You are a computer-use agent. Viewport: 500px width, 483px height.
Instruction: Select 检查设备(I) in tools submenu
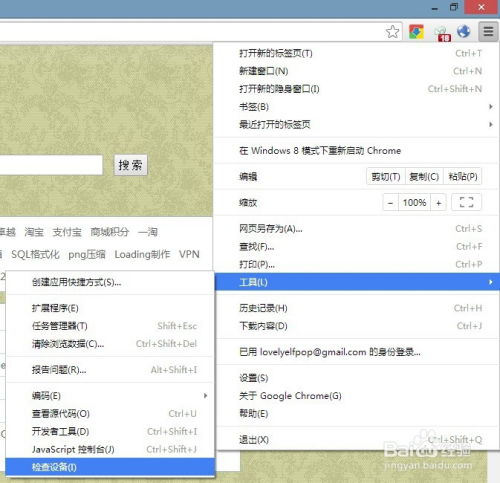point(110,467)
